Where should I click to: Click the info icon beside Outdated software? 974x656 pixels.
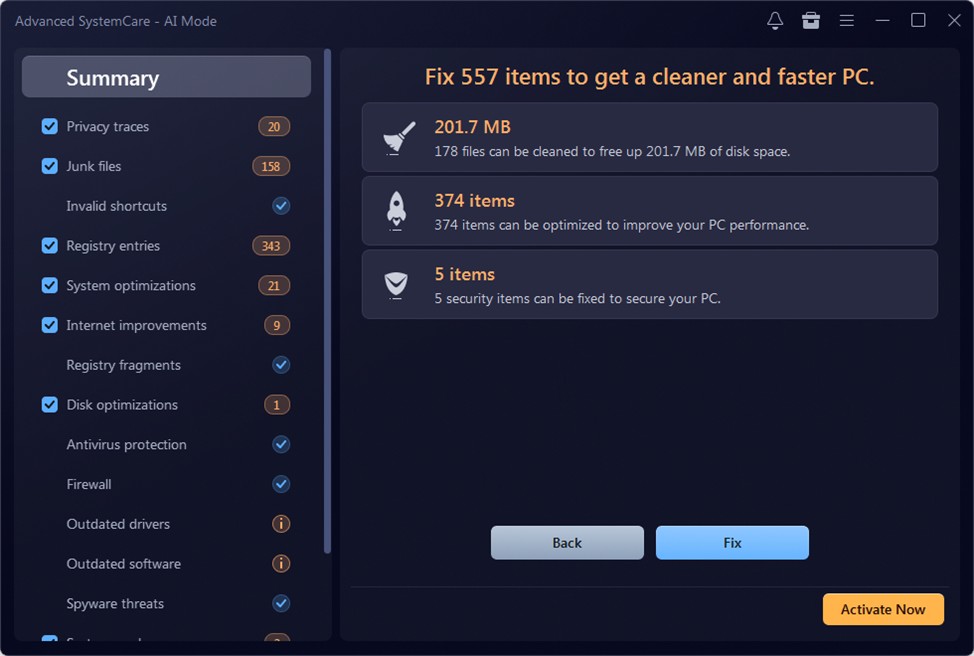coord(281,563)
